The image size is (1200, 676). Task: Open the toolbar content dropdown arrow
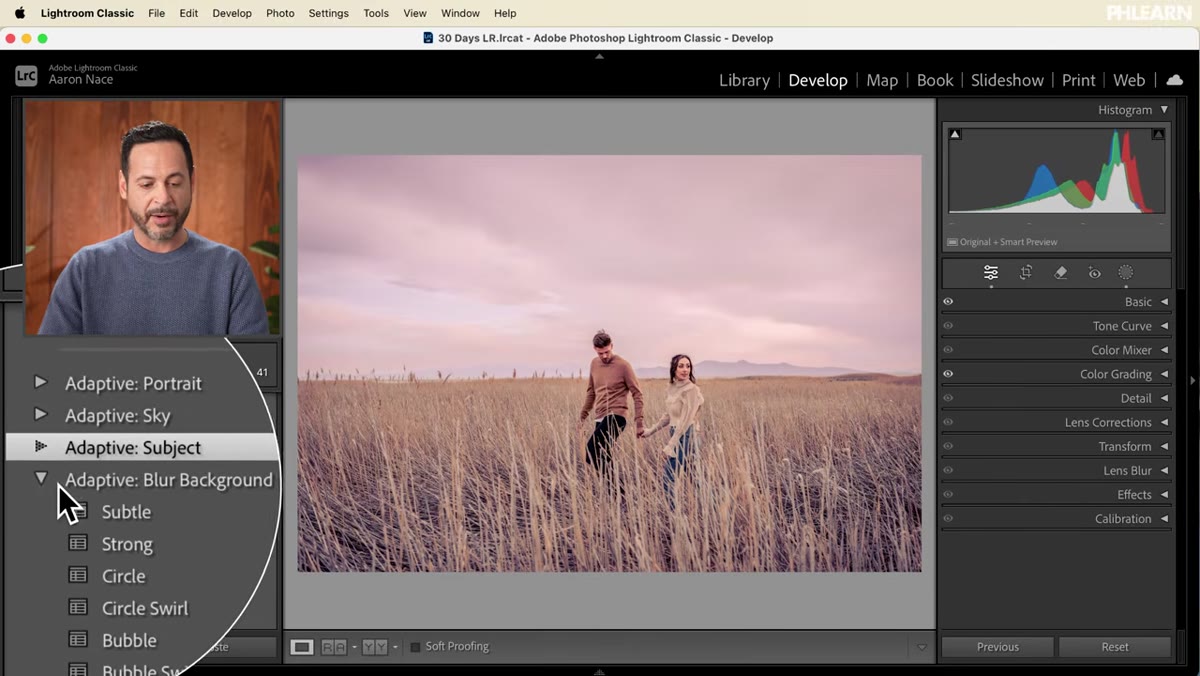[x=922, y=647]
